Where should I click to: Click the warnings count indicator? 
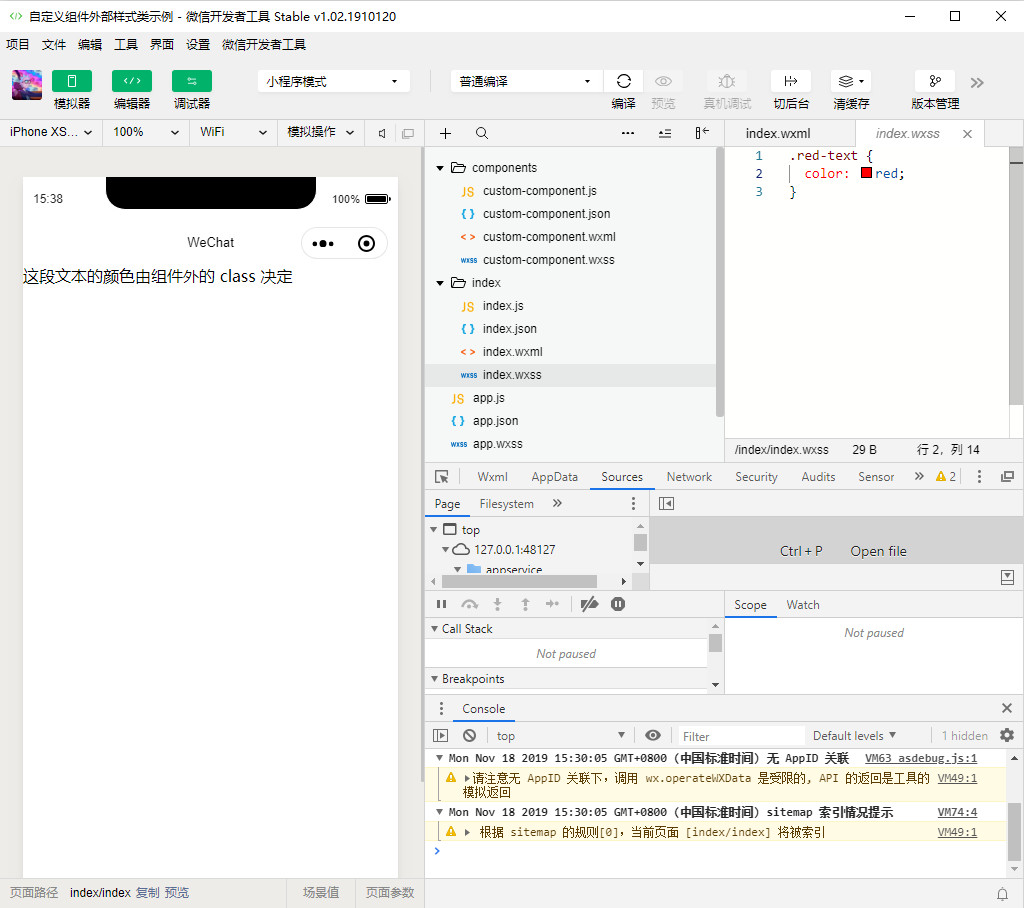946,477
